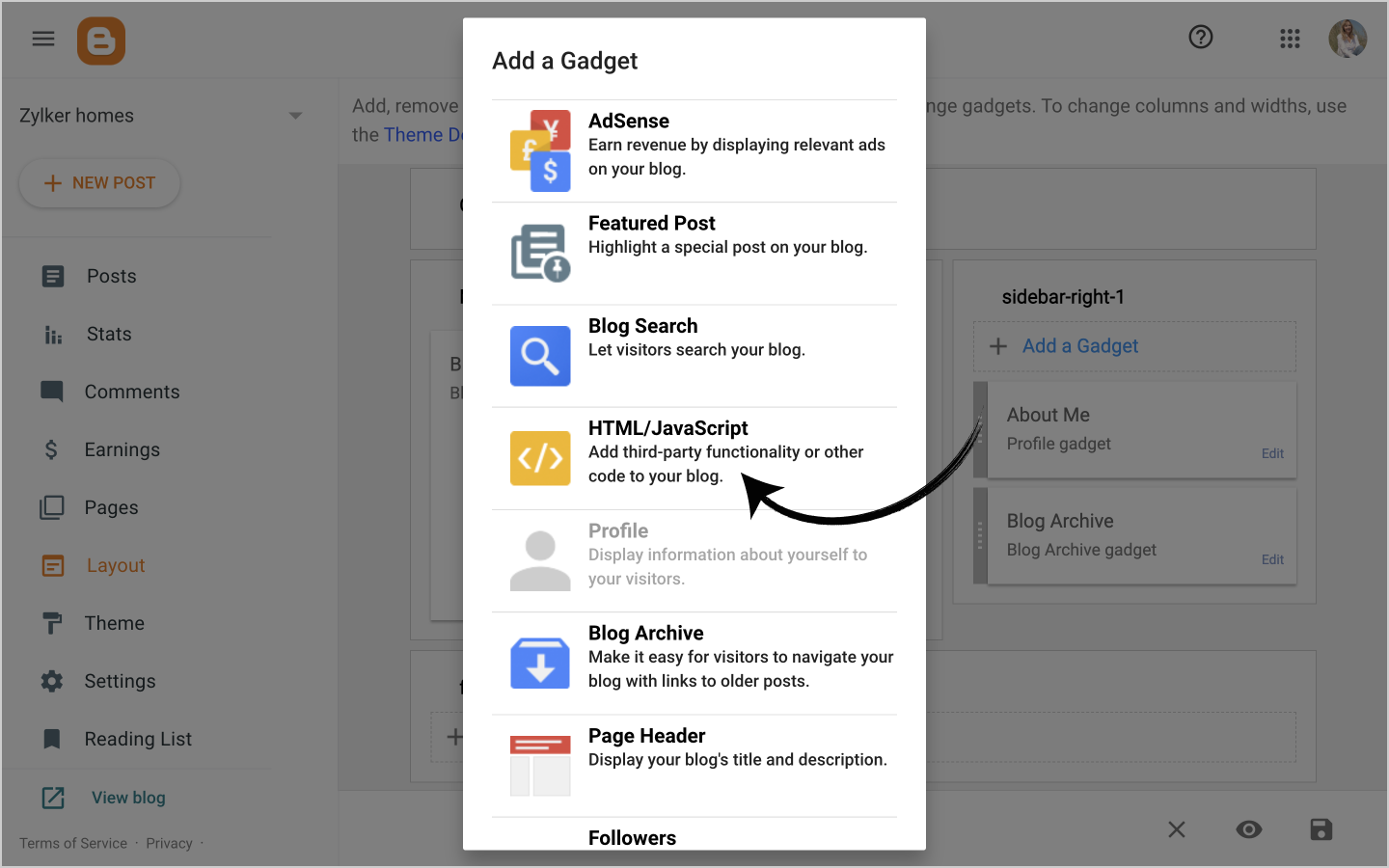Save the layout with the floppy icon
This screenshot has width=1389, height=868.
coord(1321,829)
